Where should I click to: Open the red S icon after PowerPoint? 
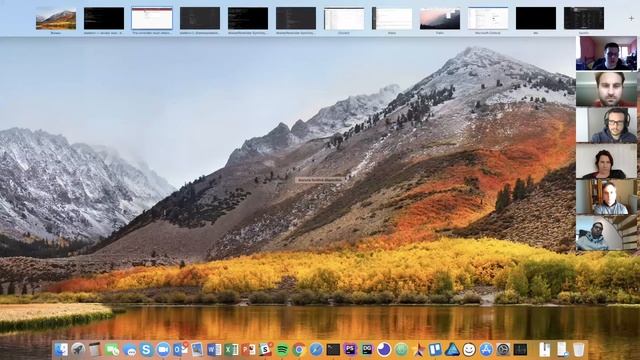(x=265, y=350)
